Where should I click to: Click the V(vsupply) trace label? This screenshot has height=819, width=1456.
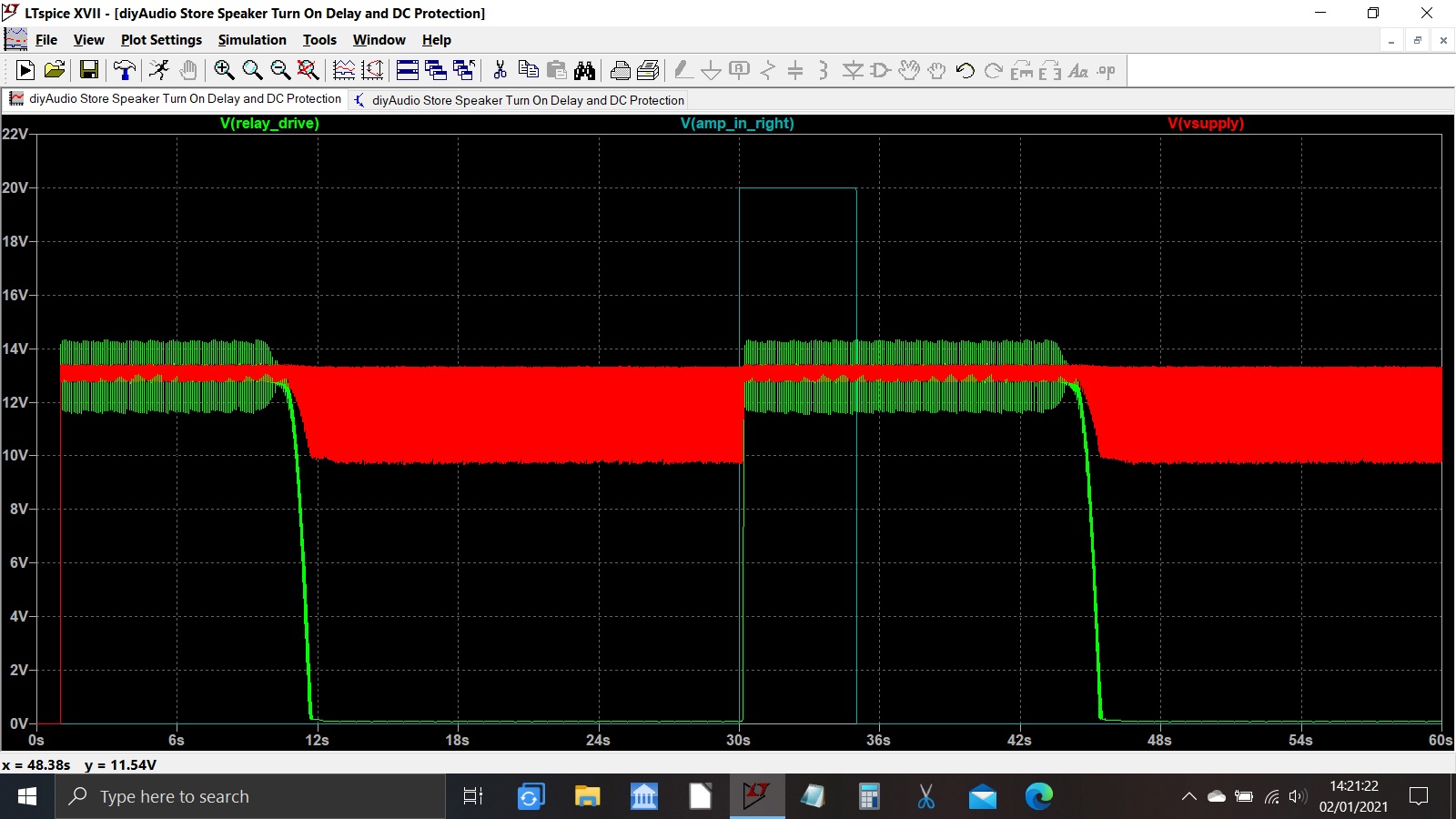[1206, 123]
